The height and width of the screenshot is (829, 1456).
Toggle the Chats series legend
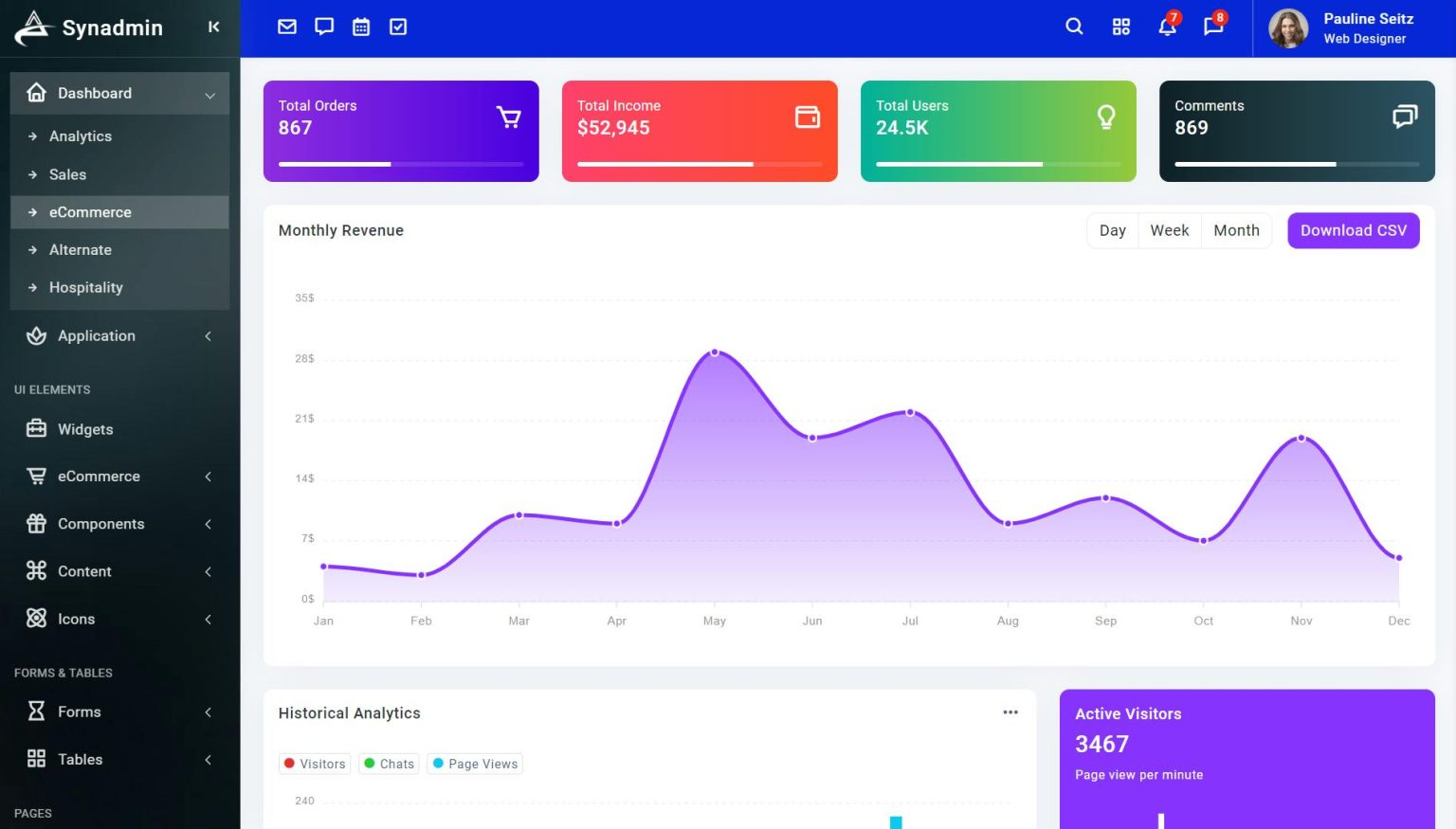tap(389, 763)
